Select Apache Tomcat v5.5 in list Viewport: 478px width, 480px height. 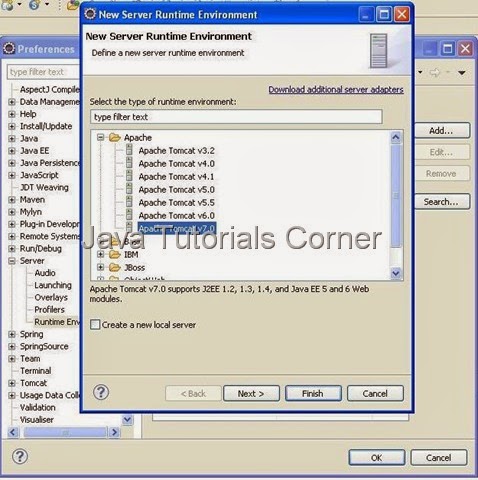[x=176, y=203]
